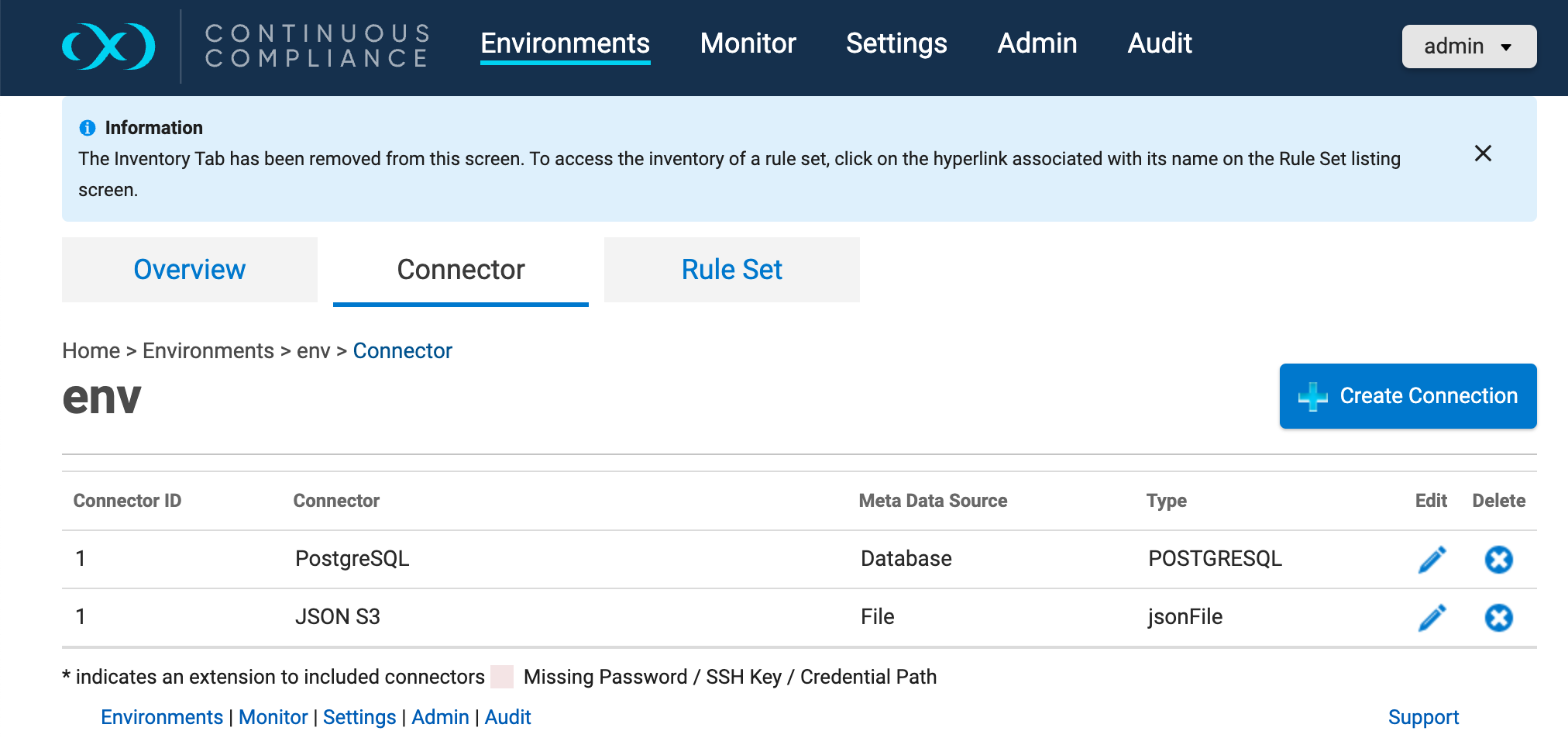Open the footer Environments link
This screenshot has height=738, width=1568.
(x=162, y=717)
